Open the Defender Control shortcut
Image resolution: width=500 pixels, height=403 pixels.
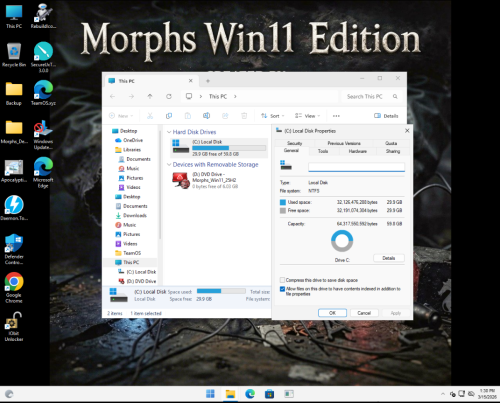pyautogui.click(x=14, y=249)
